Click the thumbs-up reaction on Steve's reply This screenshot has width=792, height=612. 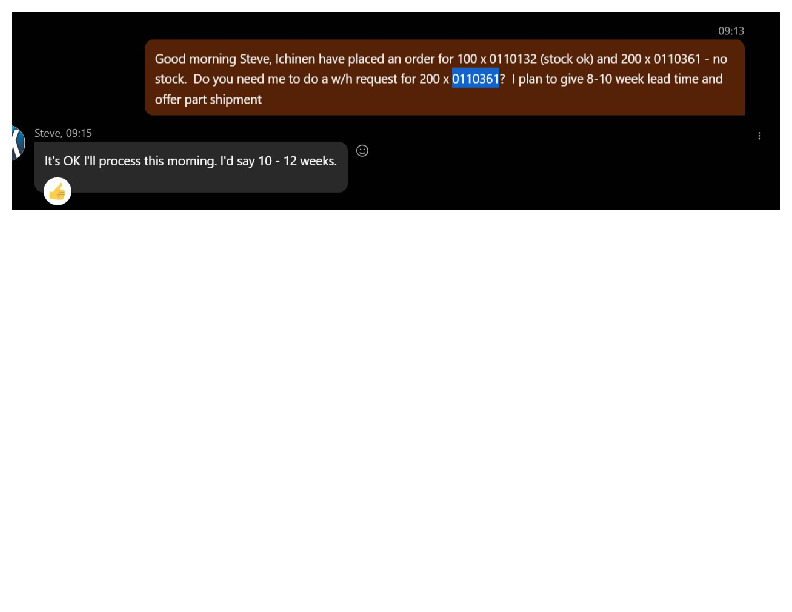(x=58, y=191)
